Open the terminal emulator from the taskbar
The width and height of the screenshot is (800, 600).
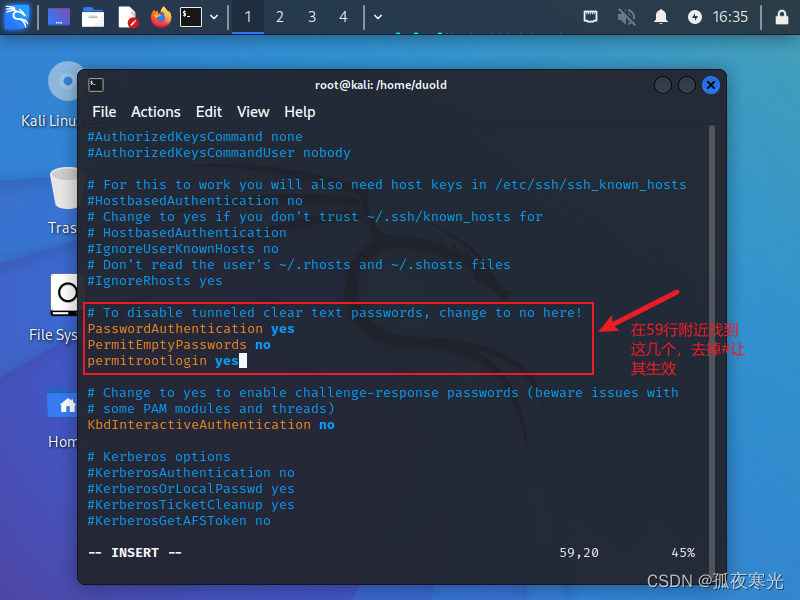click(x=191, y=16)
